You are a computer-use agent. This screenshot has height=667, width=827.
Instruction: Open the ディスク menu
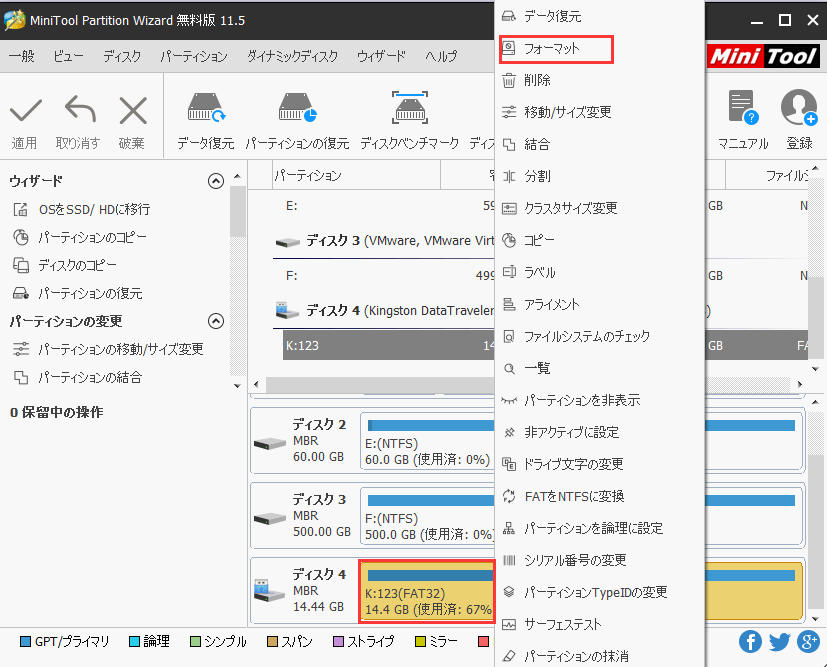click(x=122, y=56)
